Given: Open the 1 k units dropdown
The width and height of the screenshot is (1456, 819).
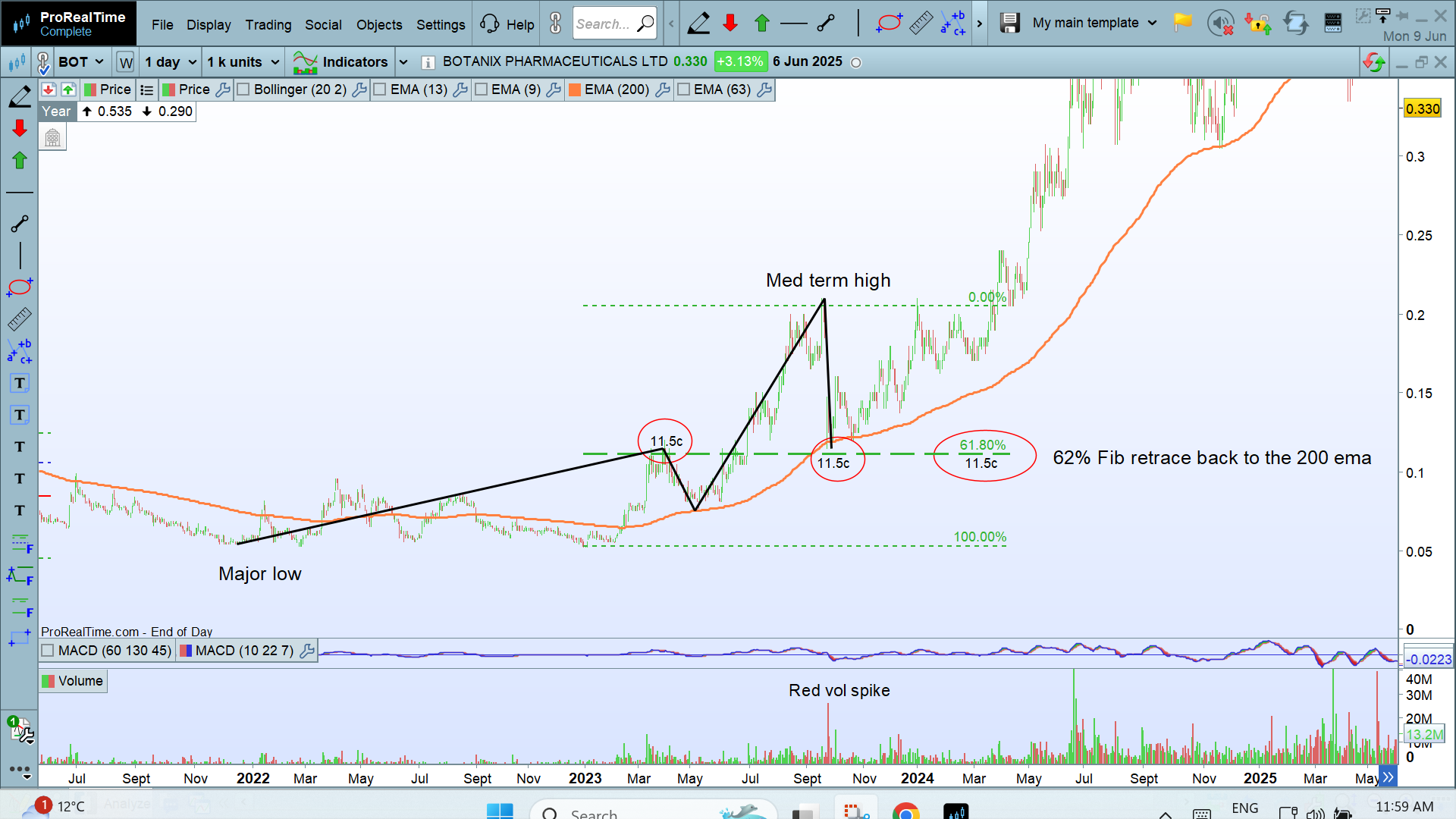Looking at the screenshot, I should (x=243, y=62).
